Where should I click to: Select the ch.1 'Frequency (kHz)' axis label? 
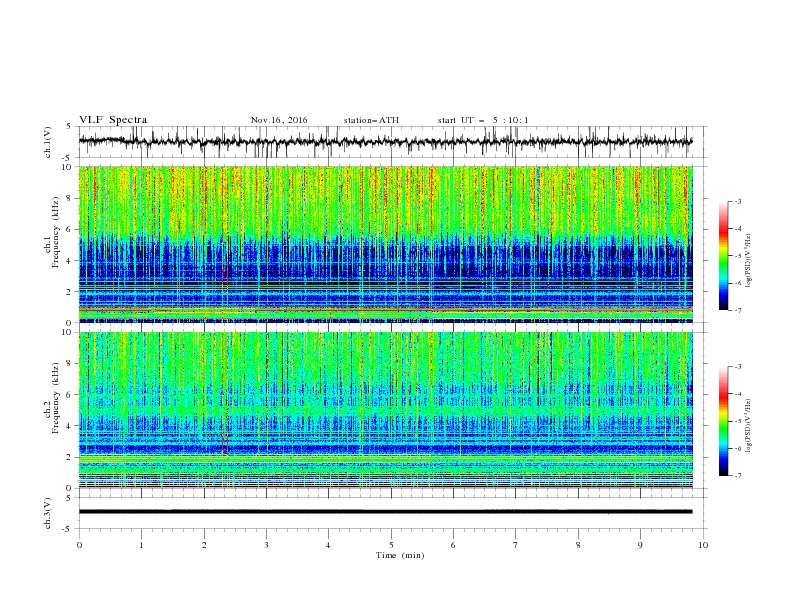(x=55, y=233)
